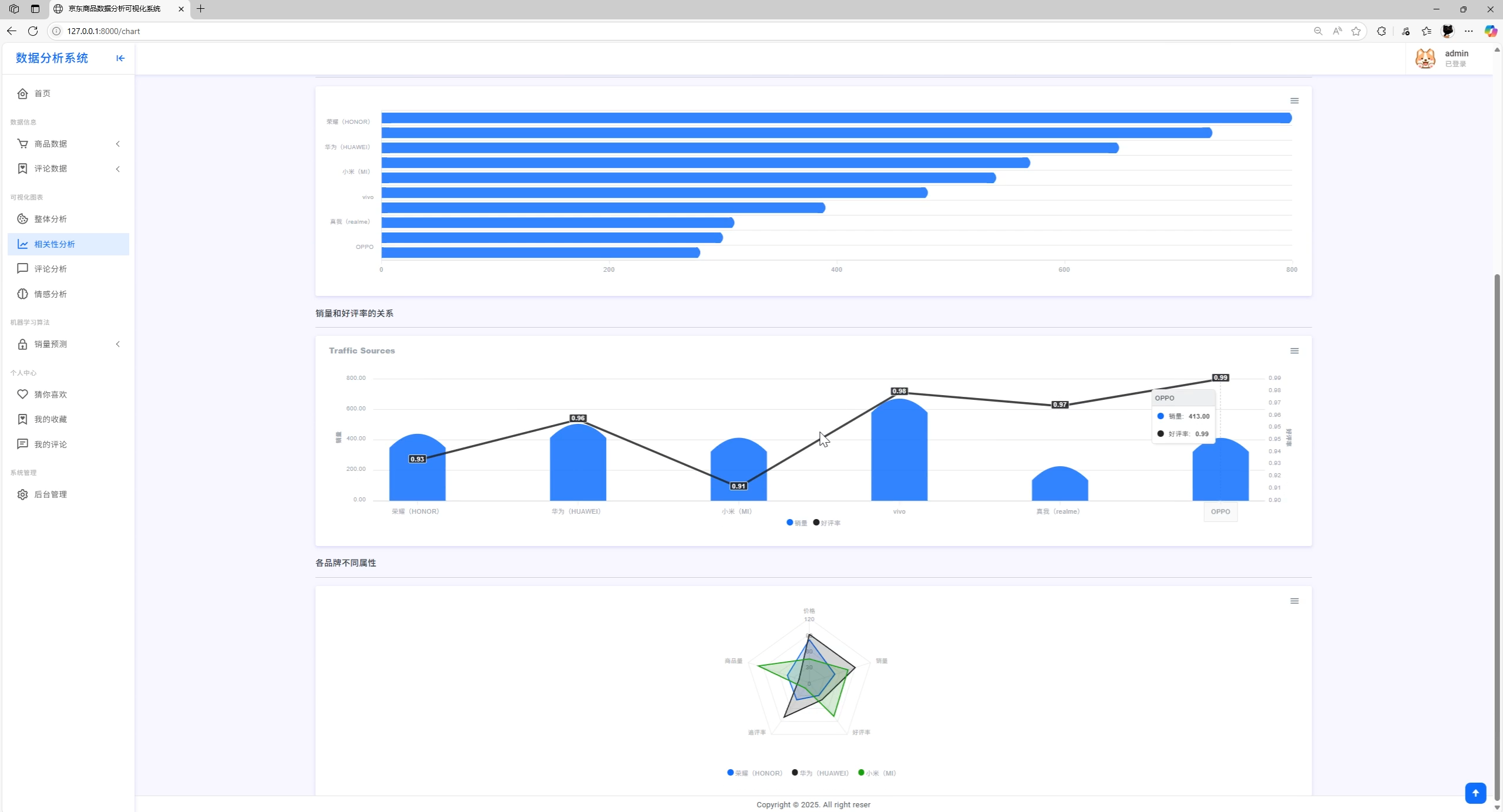1503x812 pixels.
Task: Add page to favorites star icon
Action: pos(1356,31)
